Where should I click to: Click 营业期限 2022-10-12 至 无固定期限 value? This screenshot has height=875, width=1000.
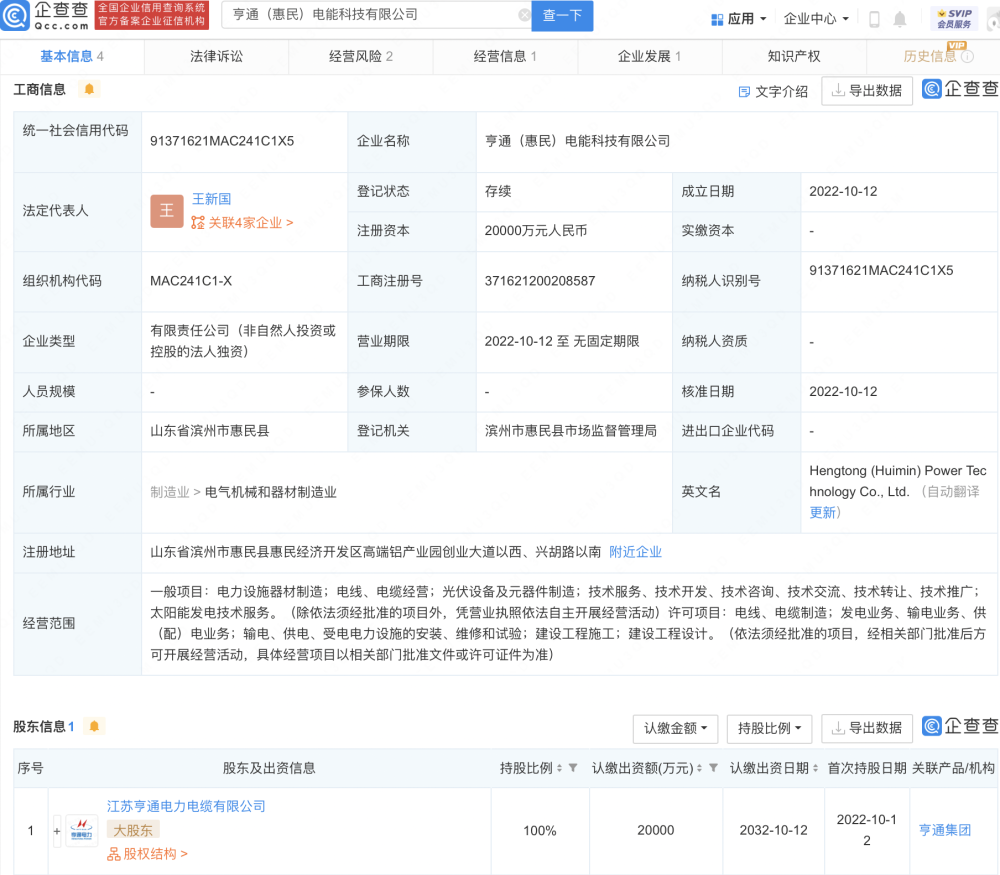pos(562,342)
